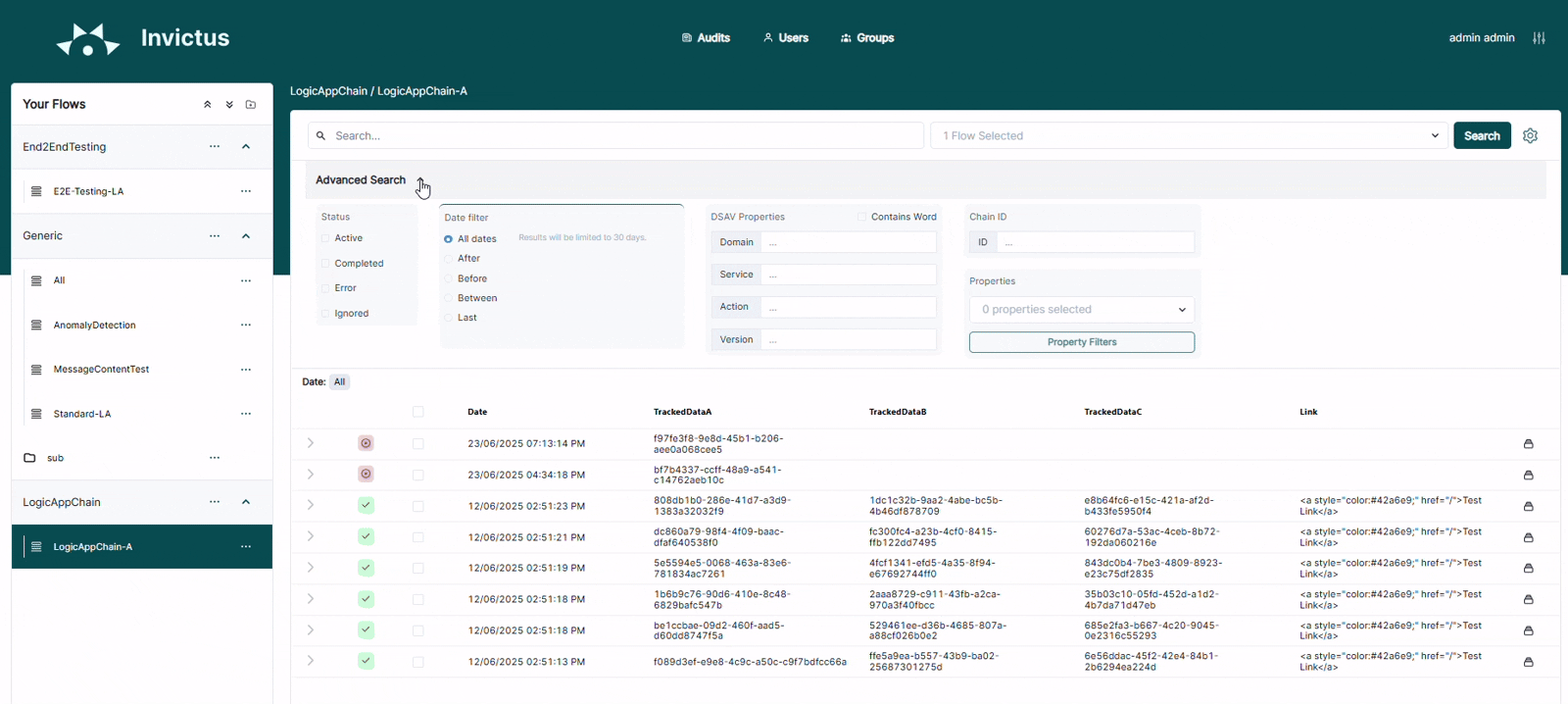Viewport: 1568px width, 704px height.
Task: Click the Property Filters button
Action: pyautogui.click(x=1081, y=342)
